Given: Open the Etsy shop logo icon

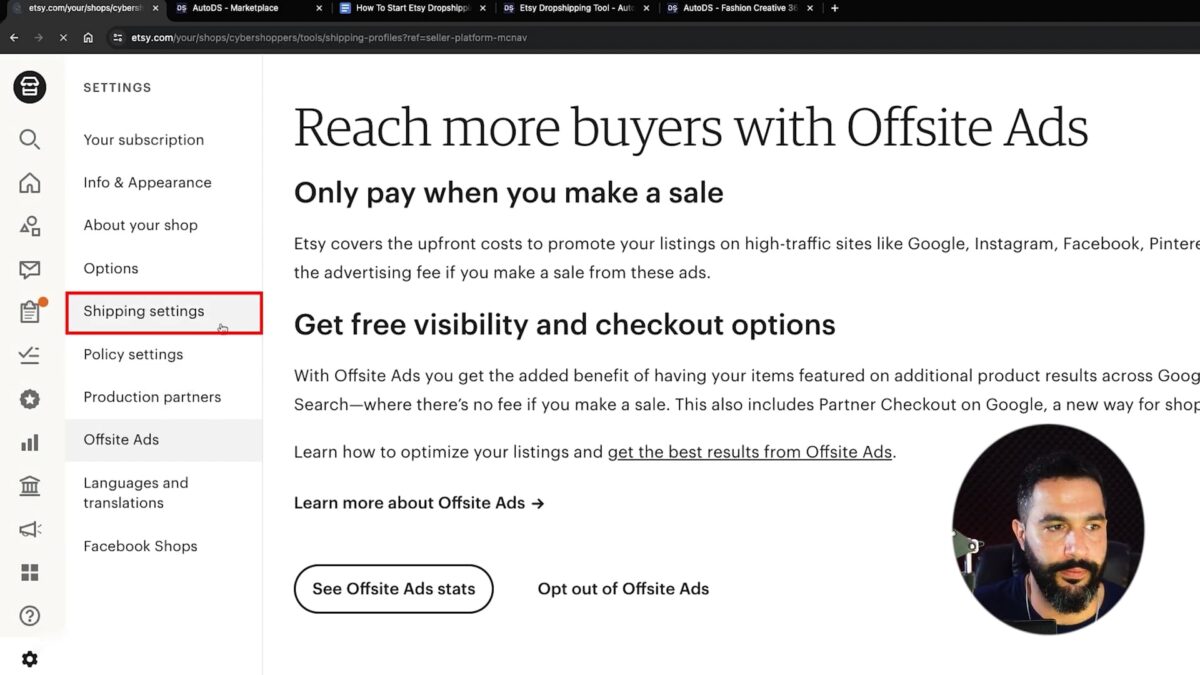Looking at the screenshot, I should (30, 87).
